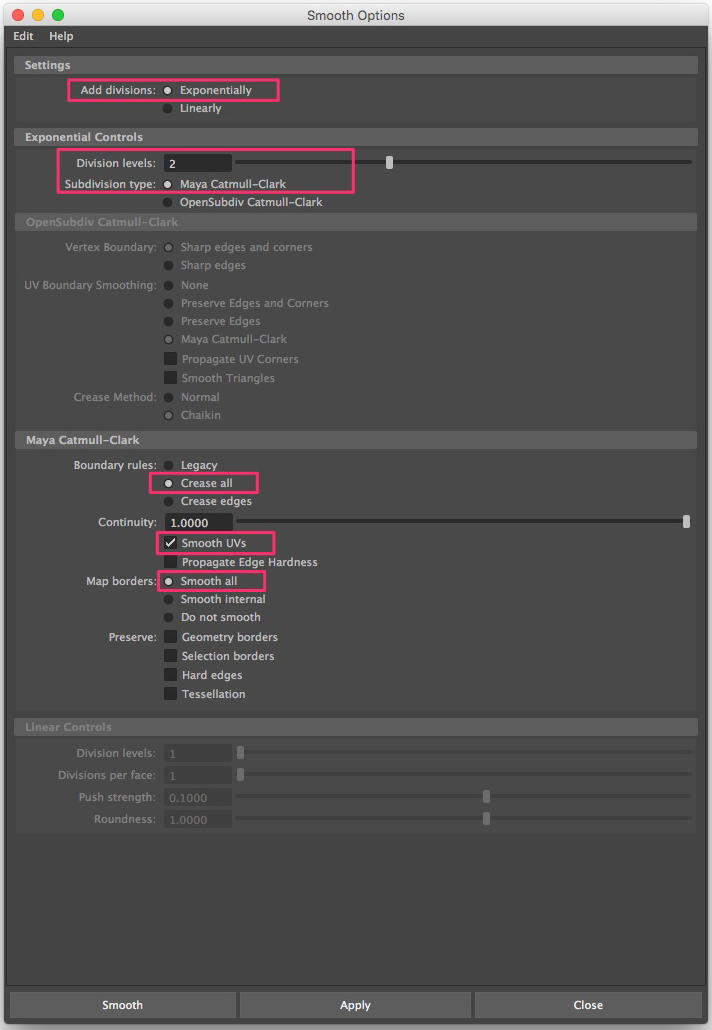Enable Preserve Hard edges
This screenshot has height=1030, width=712.
170,675
